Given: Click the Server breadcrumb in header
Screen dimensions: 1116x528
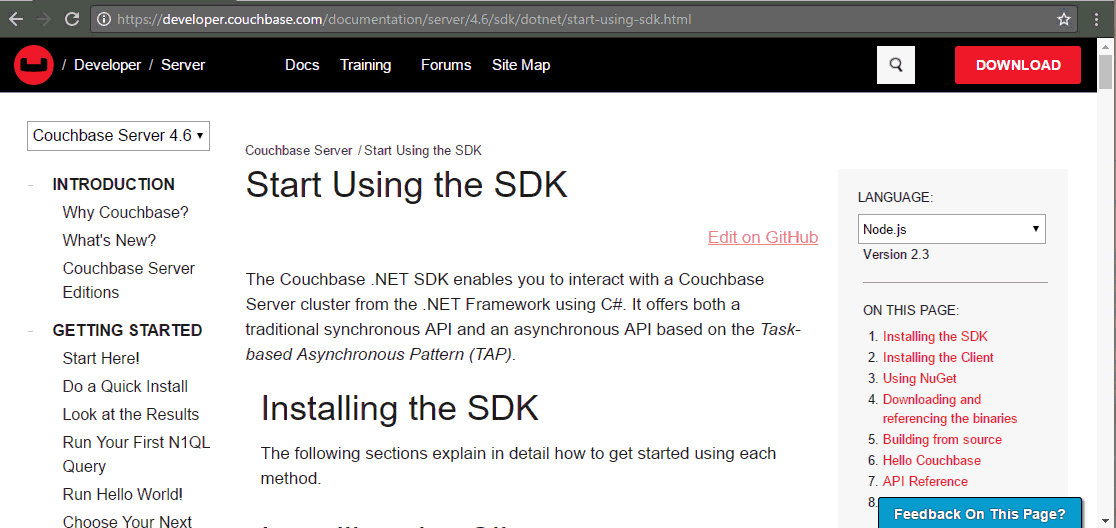Looking at the screenshot, I should pos(183,65).
